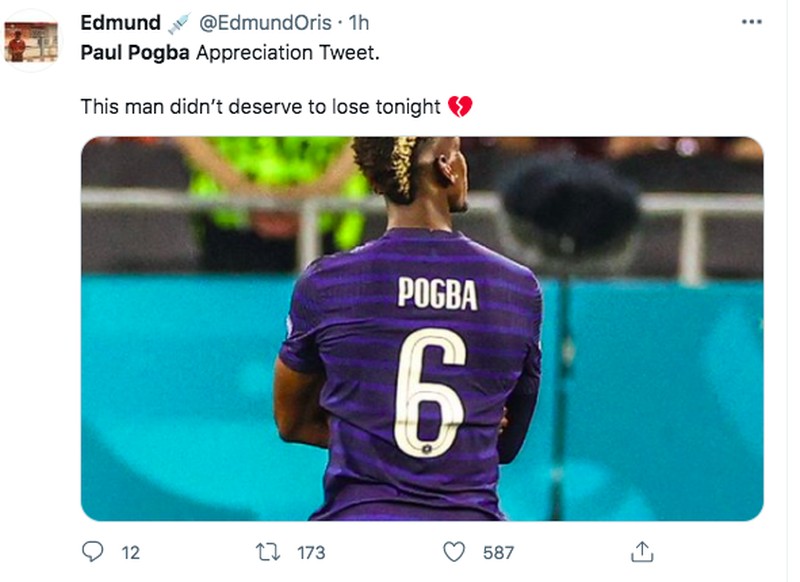
Task: Click the reply speech bubble icon
Action: (93, 551)
